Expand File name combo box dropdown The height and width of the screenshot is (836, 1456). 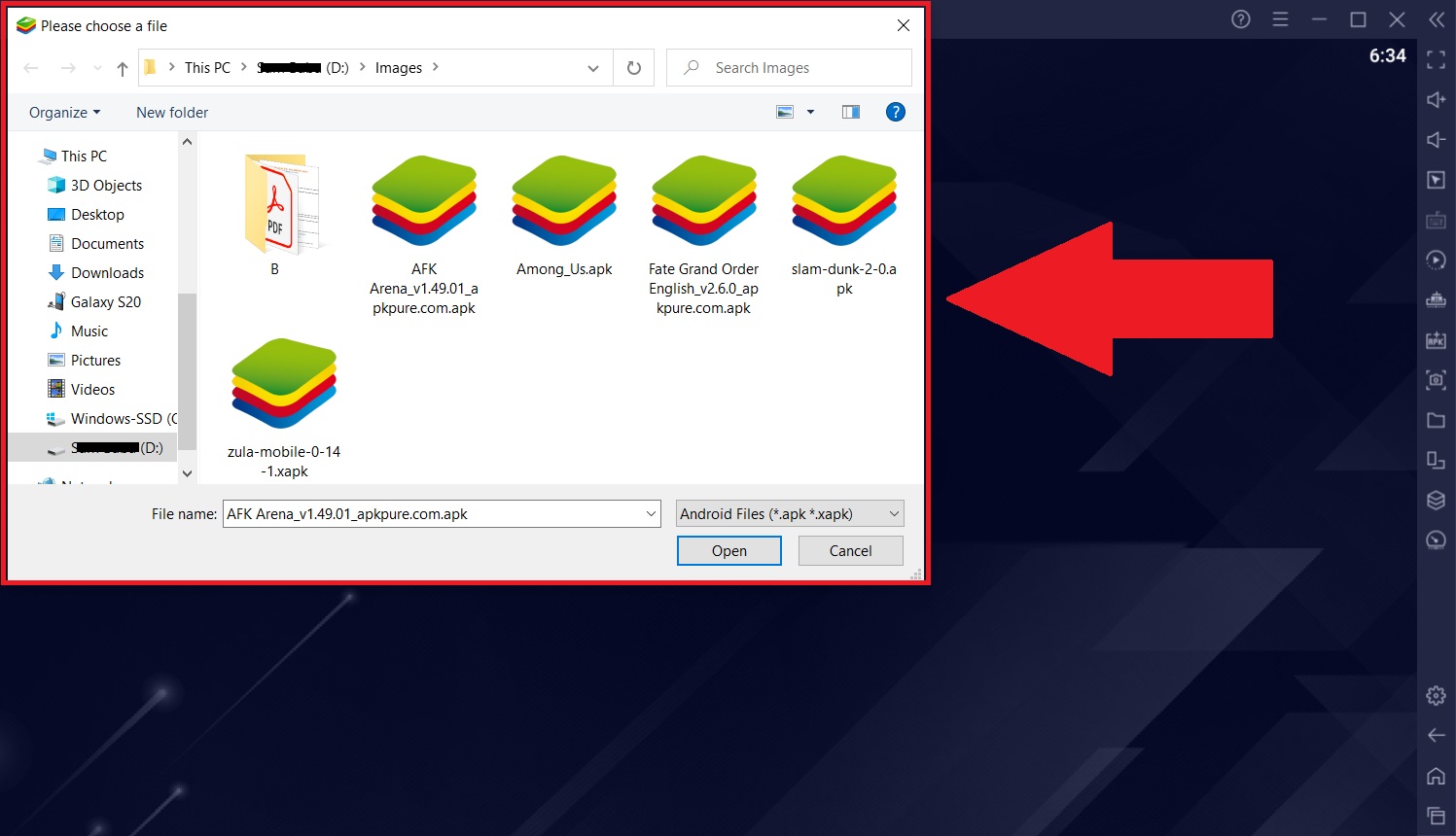[x=652, y=514]
